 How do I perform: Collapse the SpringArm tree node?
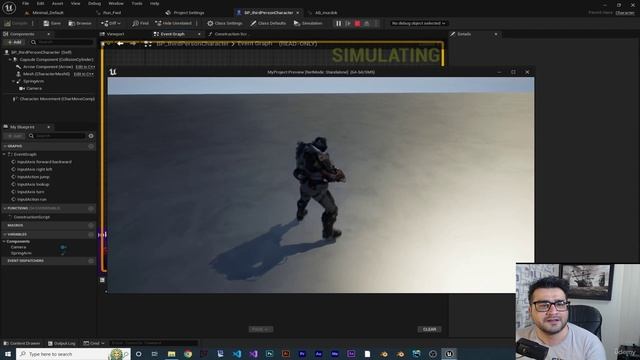click(x=13, y=81)
